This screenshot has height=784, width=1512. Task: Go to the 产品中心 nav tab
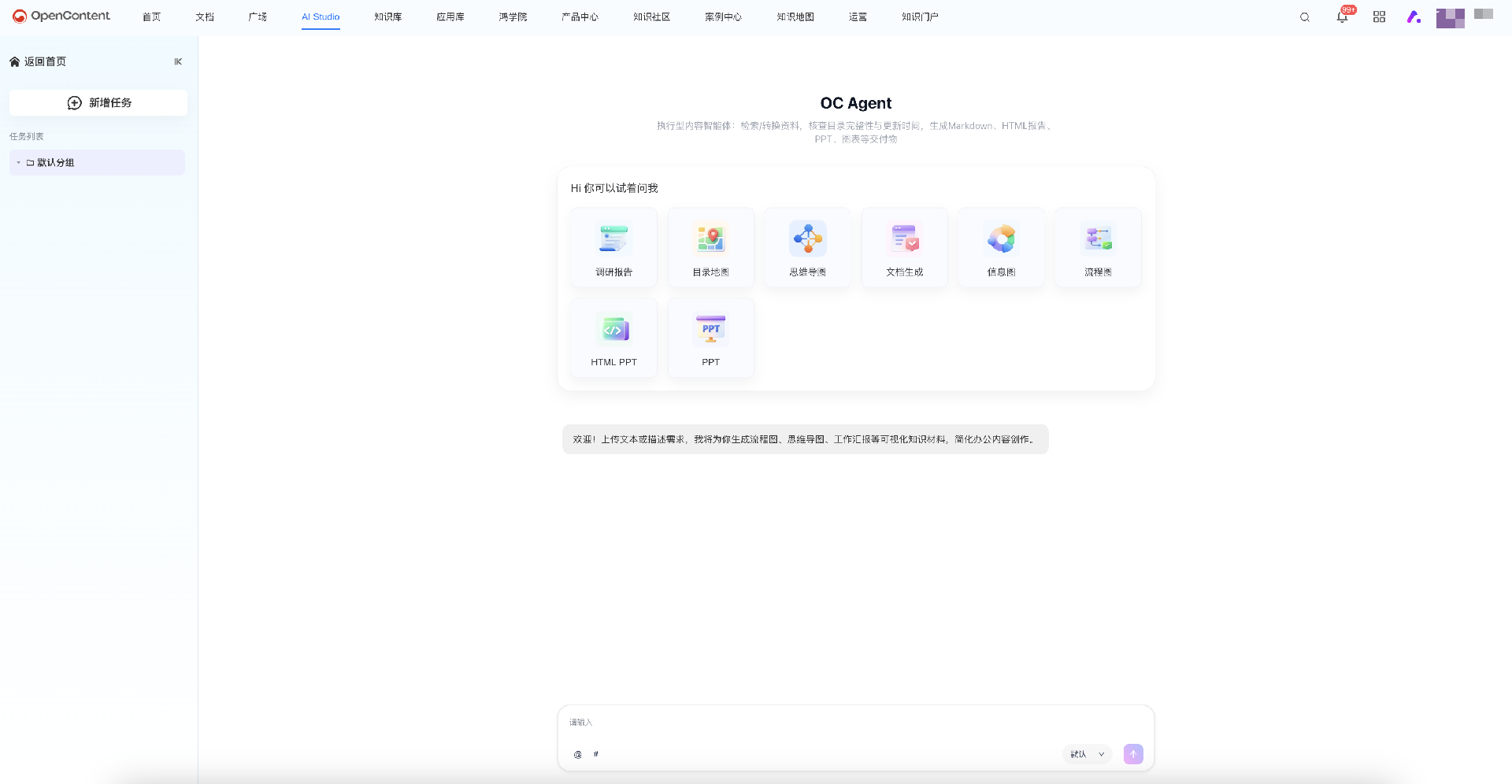point(580,17)
